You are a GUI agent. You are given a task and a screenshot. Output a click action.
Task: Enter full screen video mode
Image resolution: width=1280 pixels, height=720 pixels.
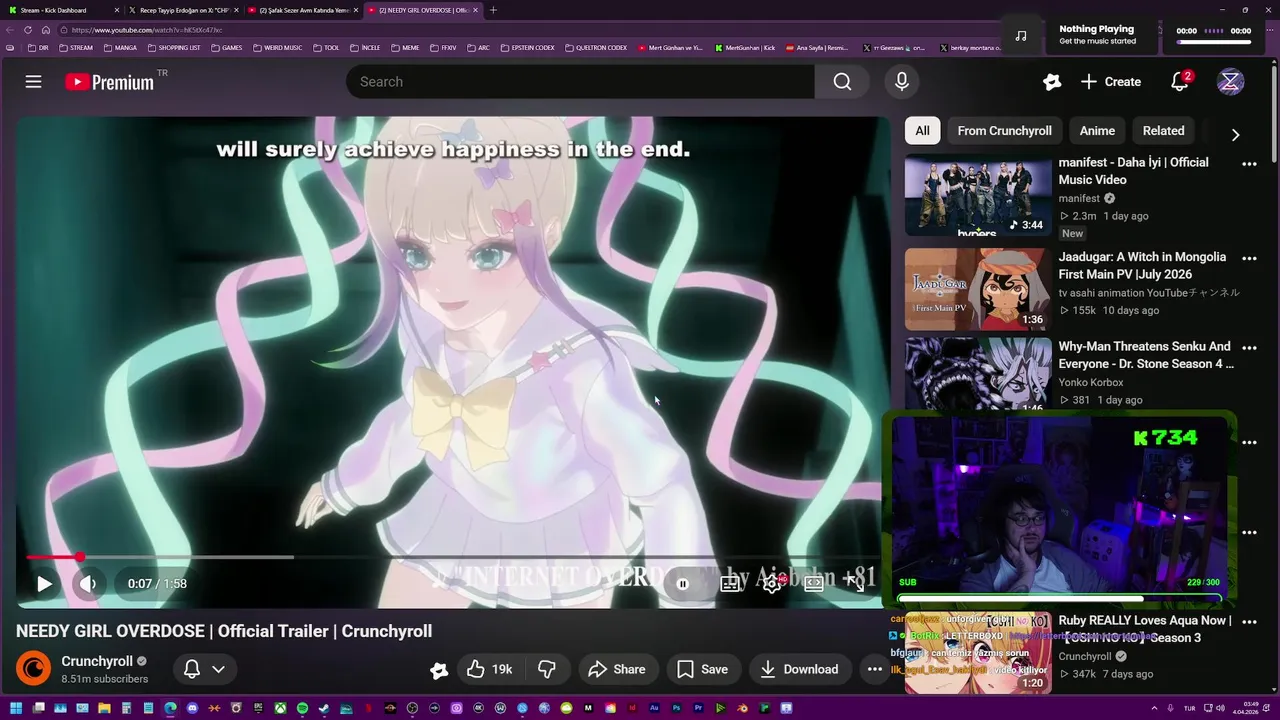tap(855, 584)
